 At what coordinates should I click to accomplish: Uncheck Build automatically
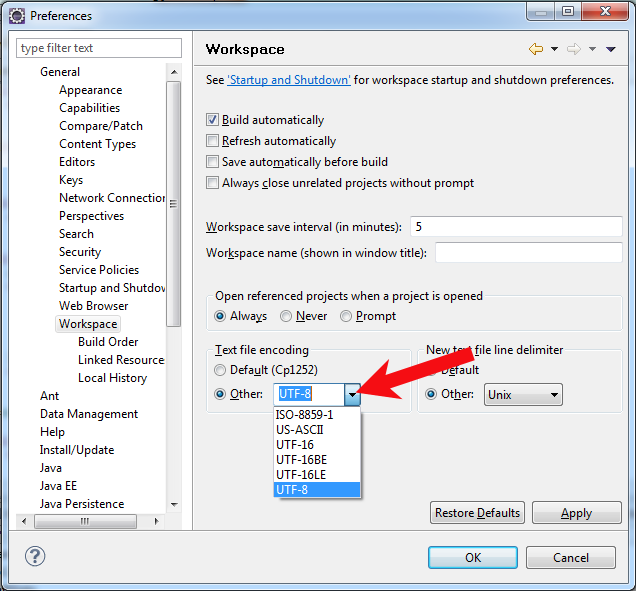(x=212, y=120)
